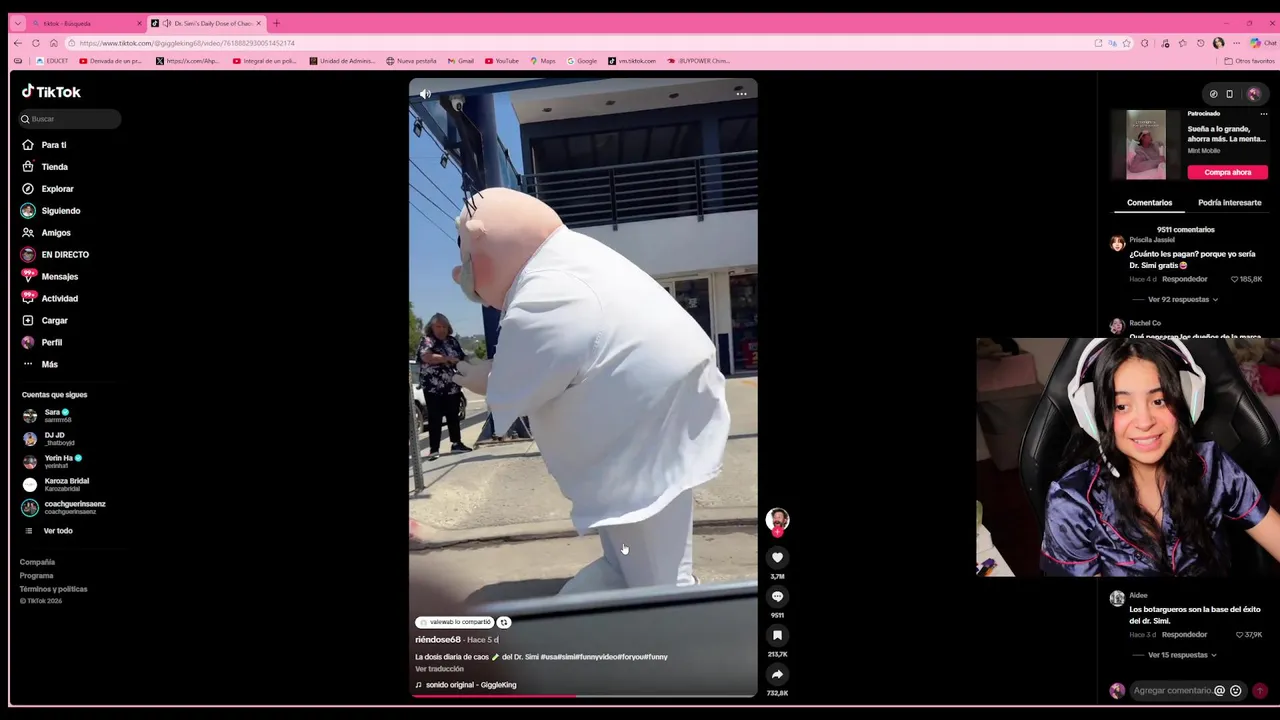Open the creator's avatar beside the video

click(x=777, y=519)
